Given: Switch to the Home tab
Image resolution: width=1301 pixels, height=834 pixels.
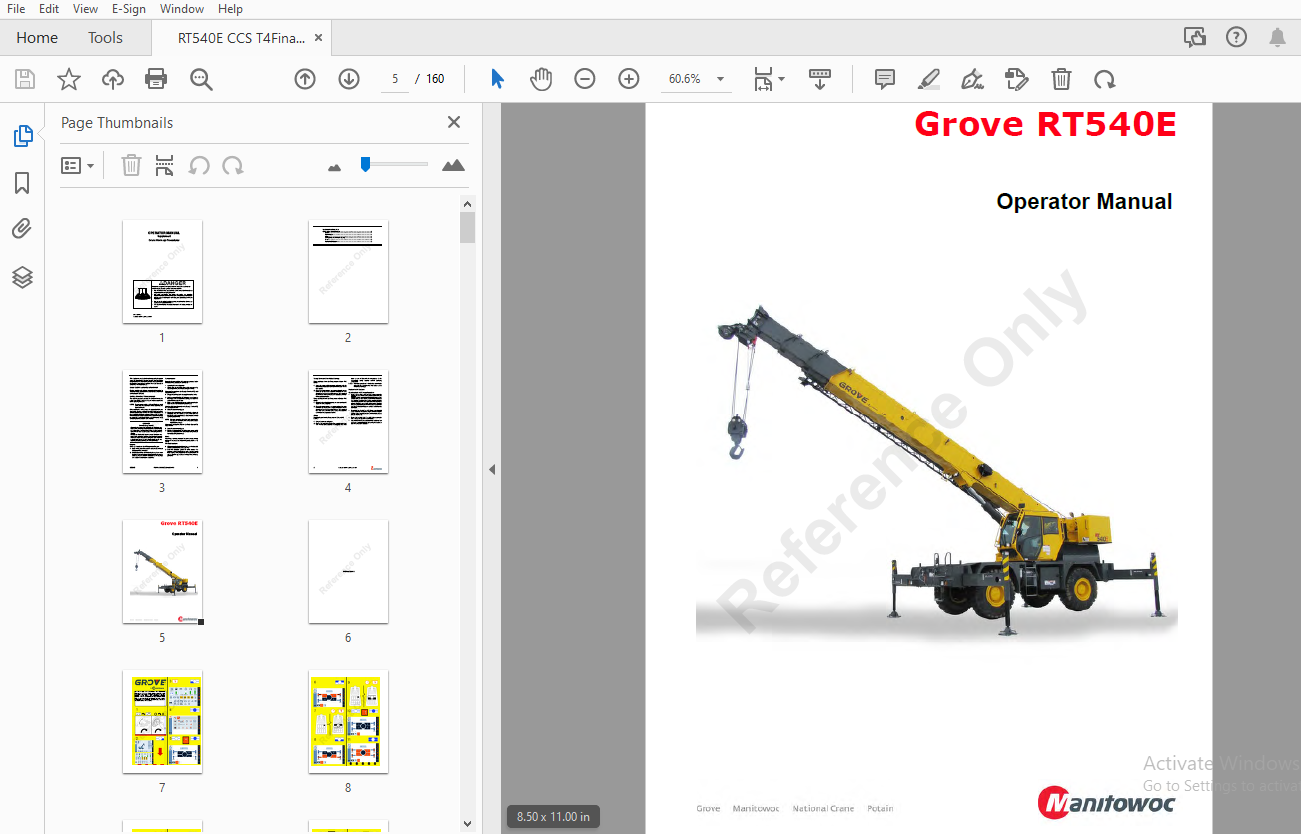Looking at the screenshot, I should coord(37,38).
